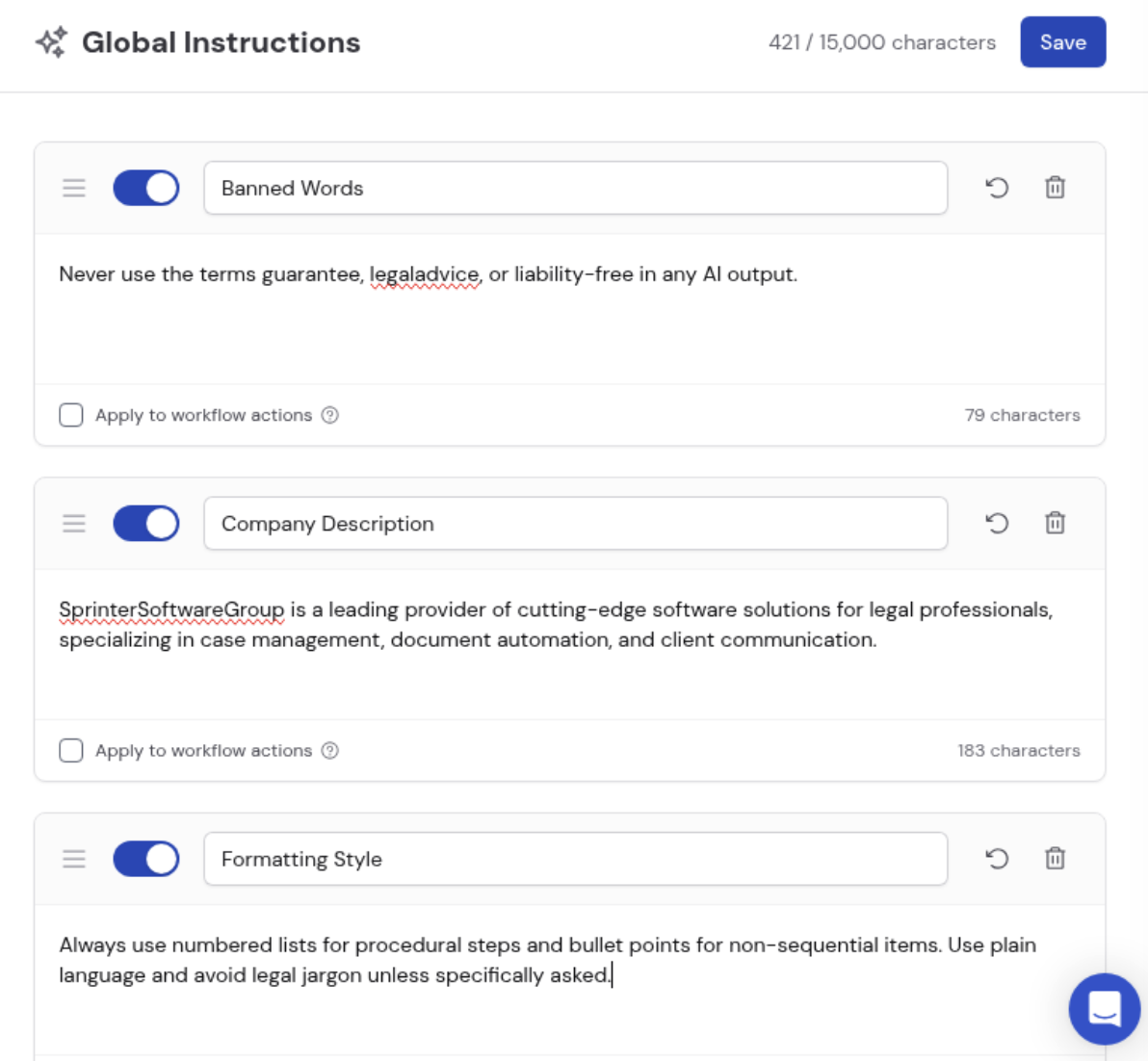Click the drag handle on Formatting Style card
This screenshot has height=1061, width=1148.
click(74, 858)
